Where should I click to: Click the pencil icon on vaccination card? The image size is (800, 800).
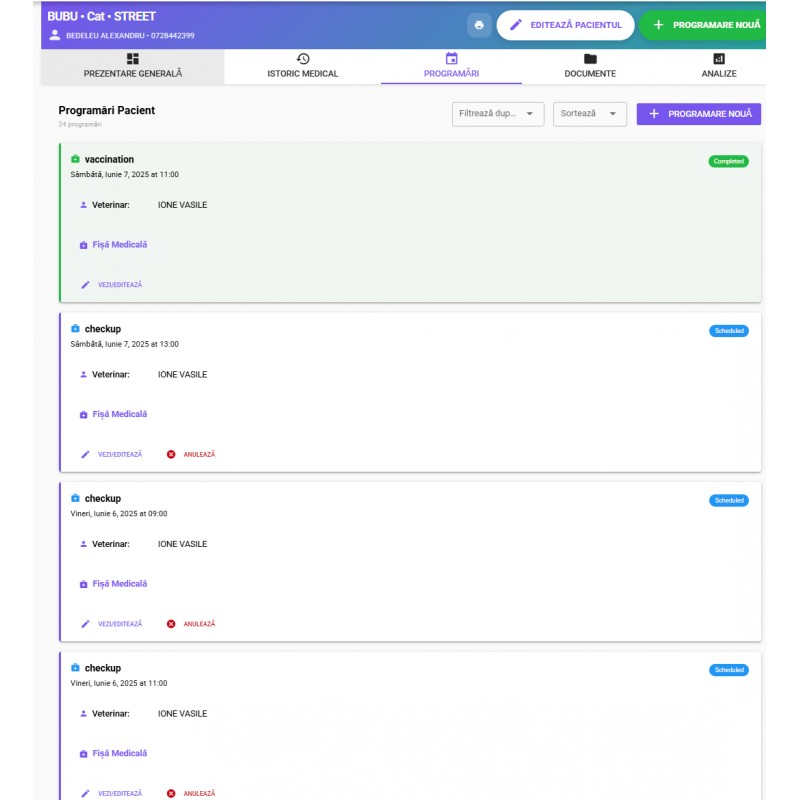85,285
